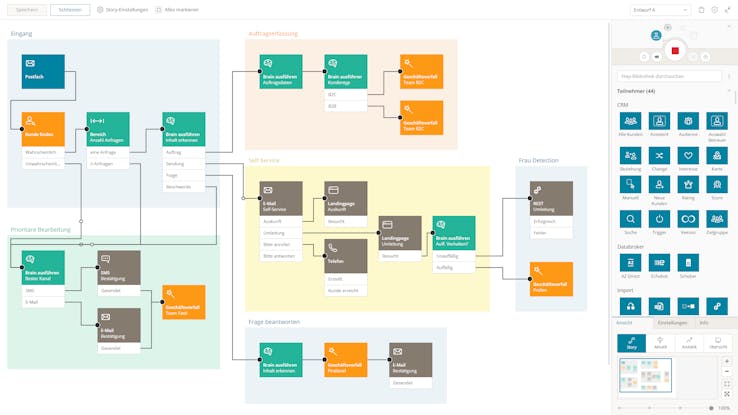Switch to the Info tab
This screenshot has height=415, width=738.
coord(704,323)
